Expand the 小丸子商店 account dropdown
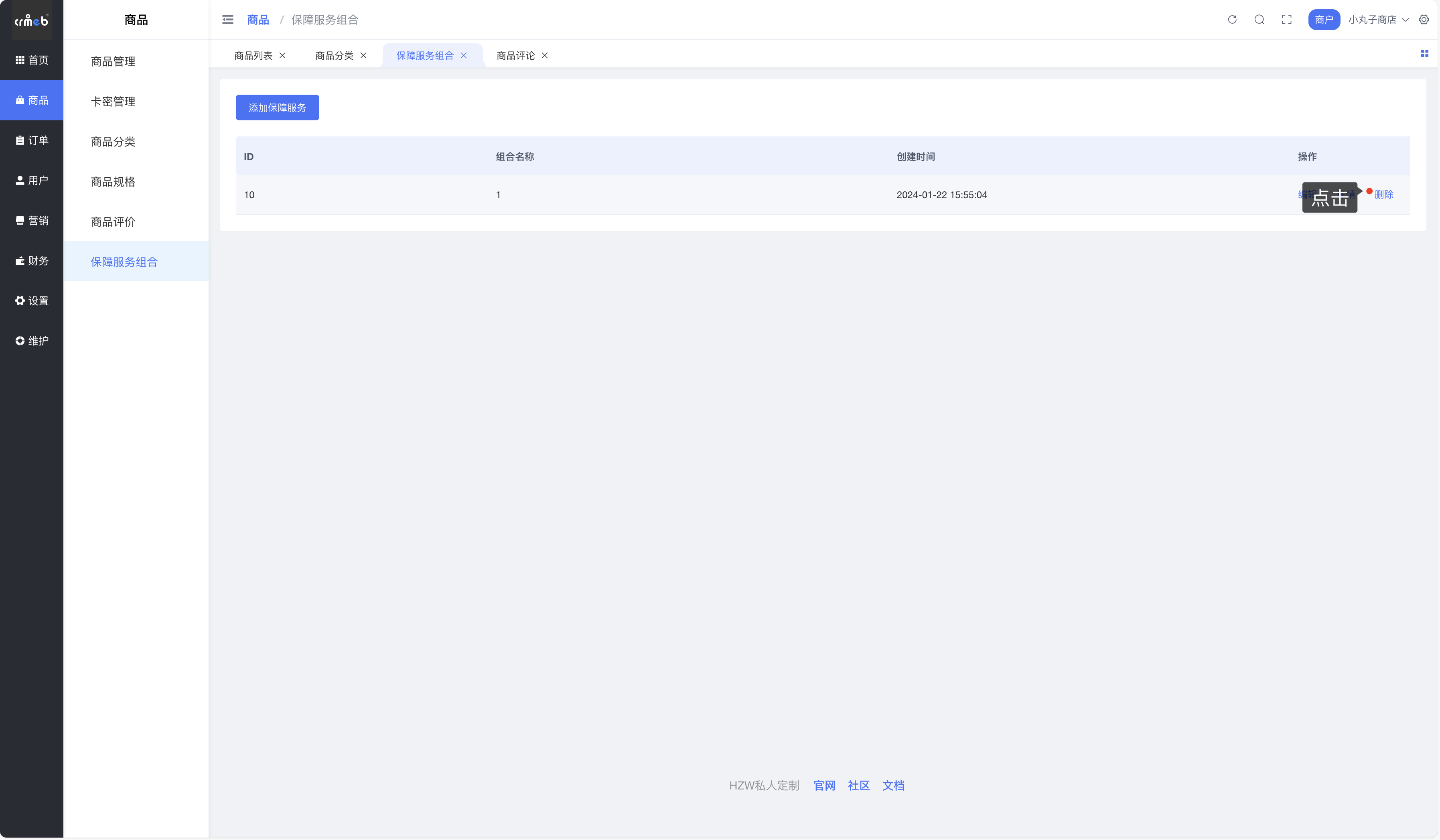Viewport: 1440px width, 840px height. 1378,20
